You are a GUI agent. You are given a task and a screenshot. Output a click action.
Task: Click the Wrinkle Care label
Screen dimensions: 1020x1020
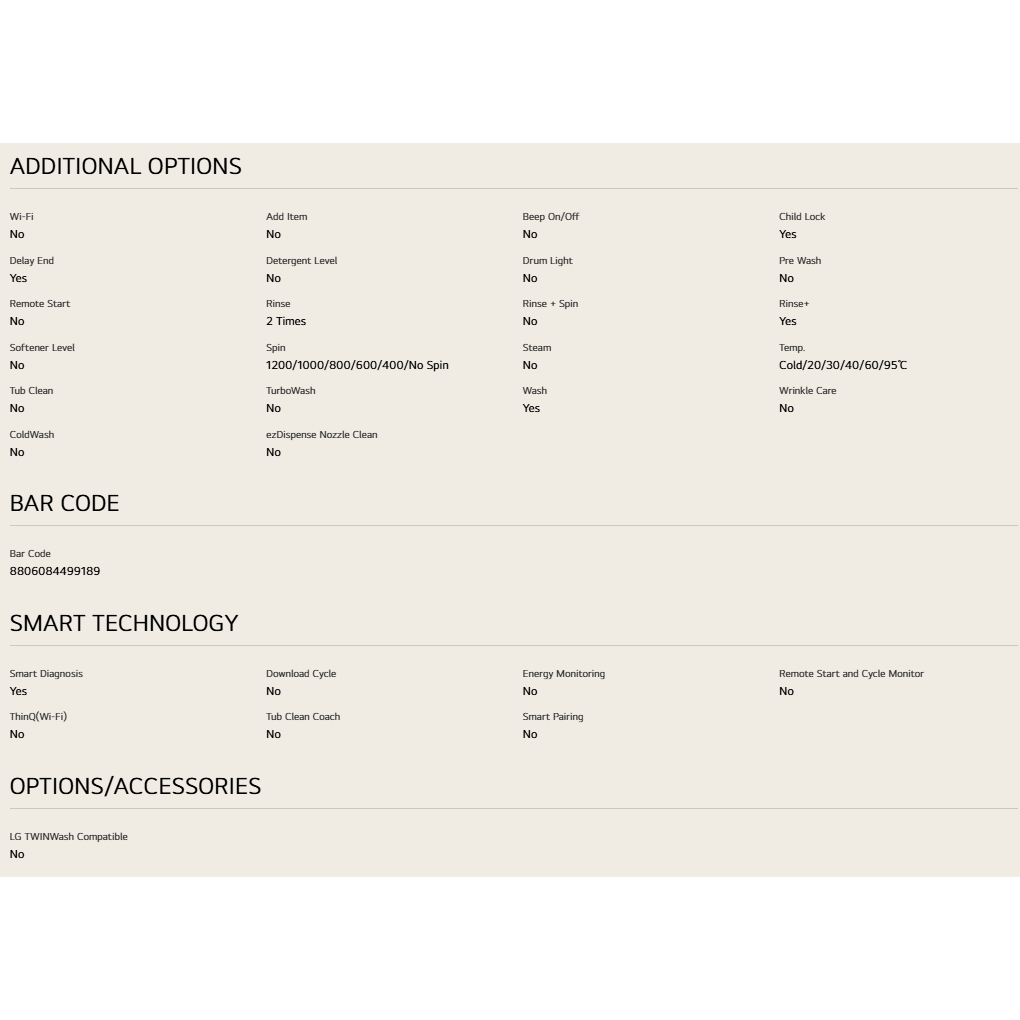tap(807, 391)
